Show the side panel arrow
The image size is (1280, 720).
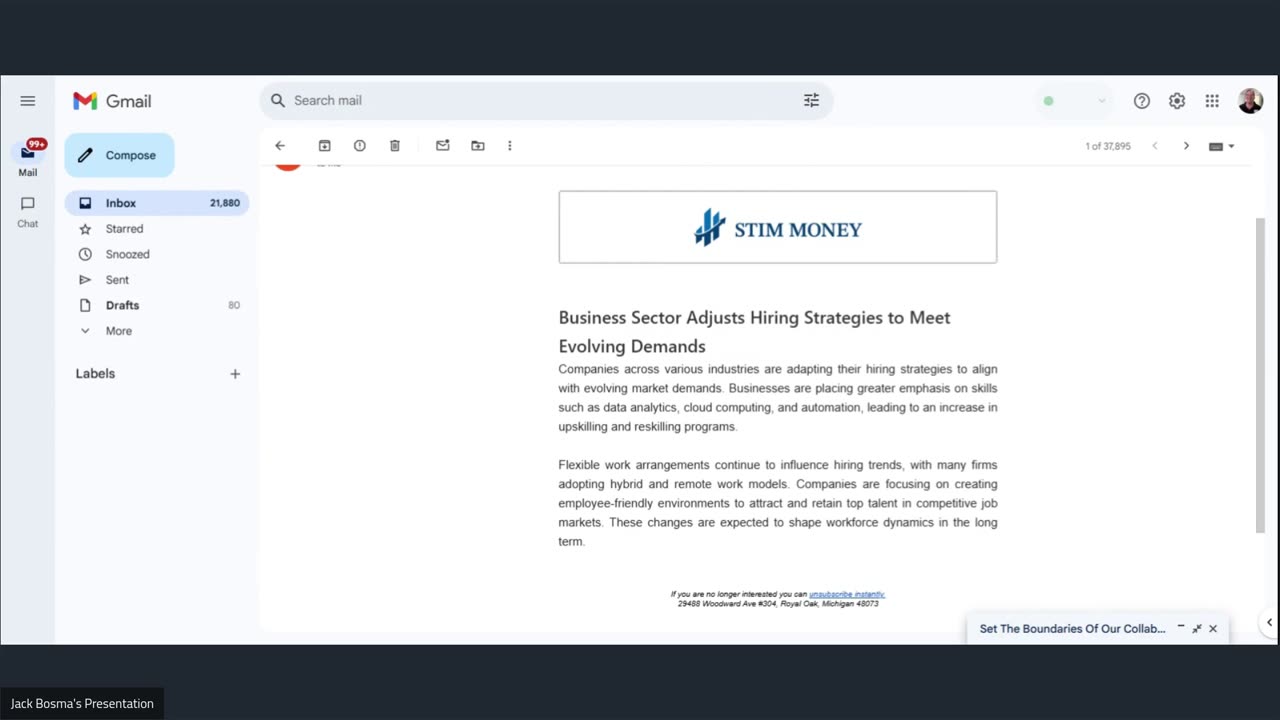(x=1269, y=622)
